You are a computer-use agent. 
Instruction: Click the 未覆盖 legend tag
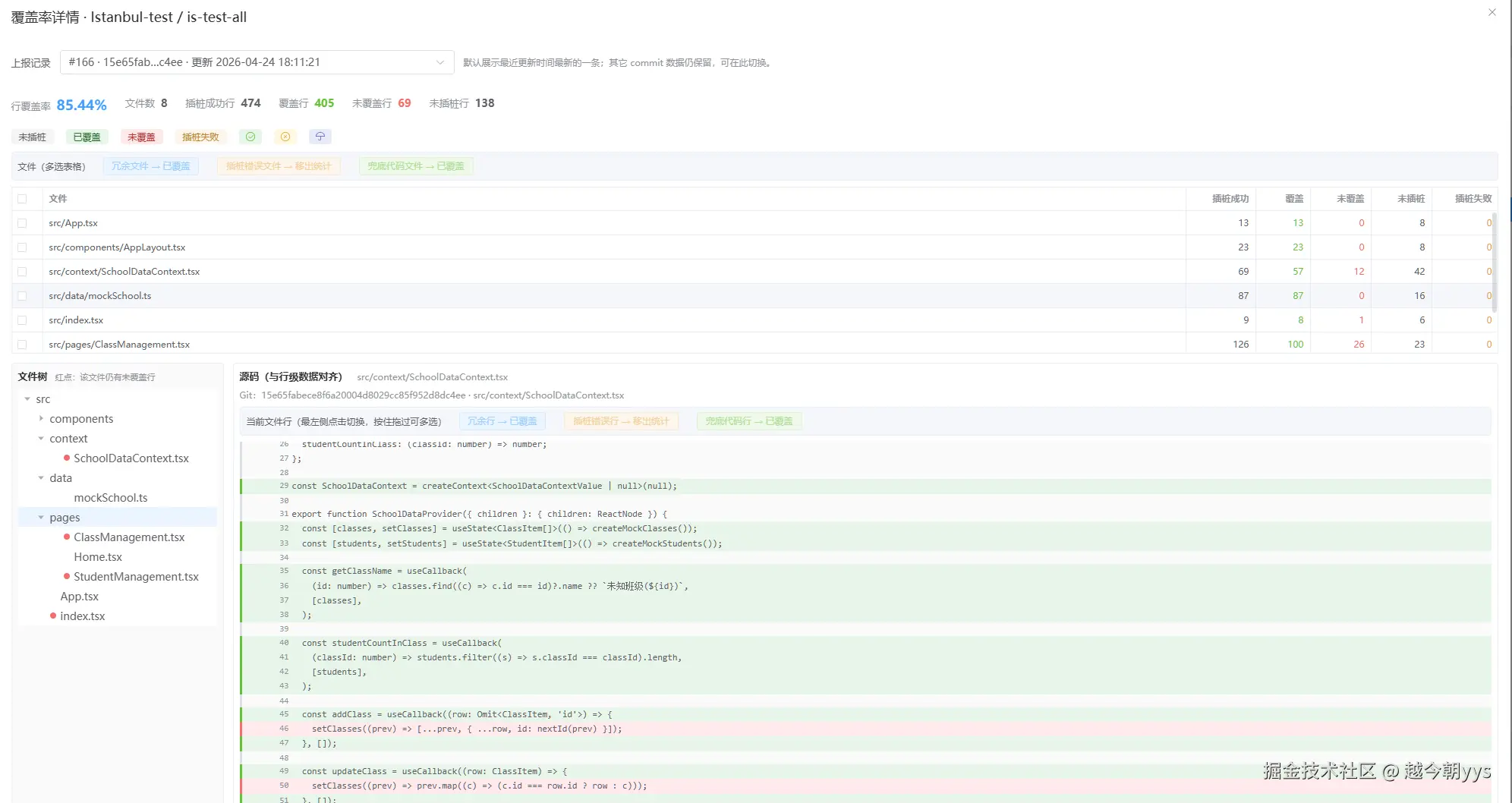[141, 137]
